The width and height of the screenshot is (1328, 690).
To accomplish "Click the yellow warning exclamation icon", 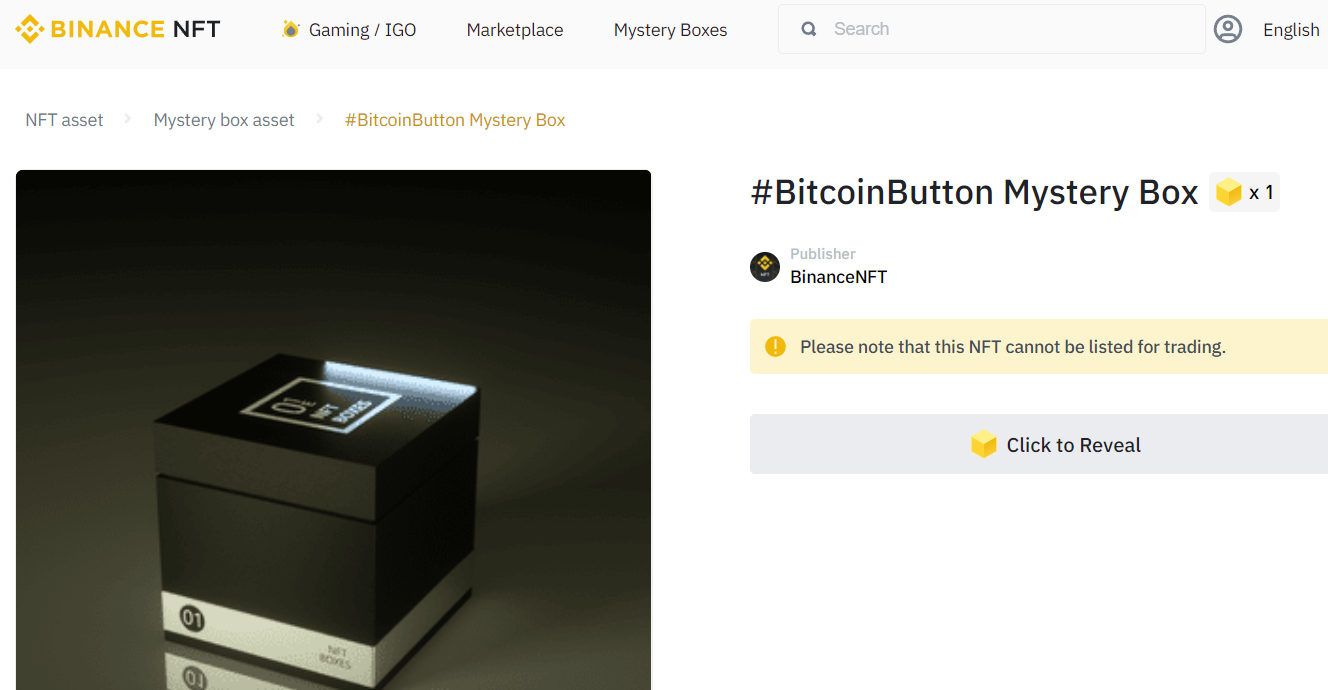I will tap(775, 346).
